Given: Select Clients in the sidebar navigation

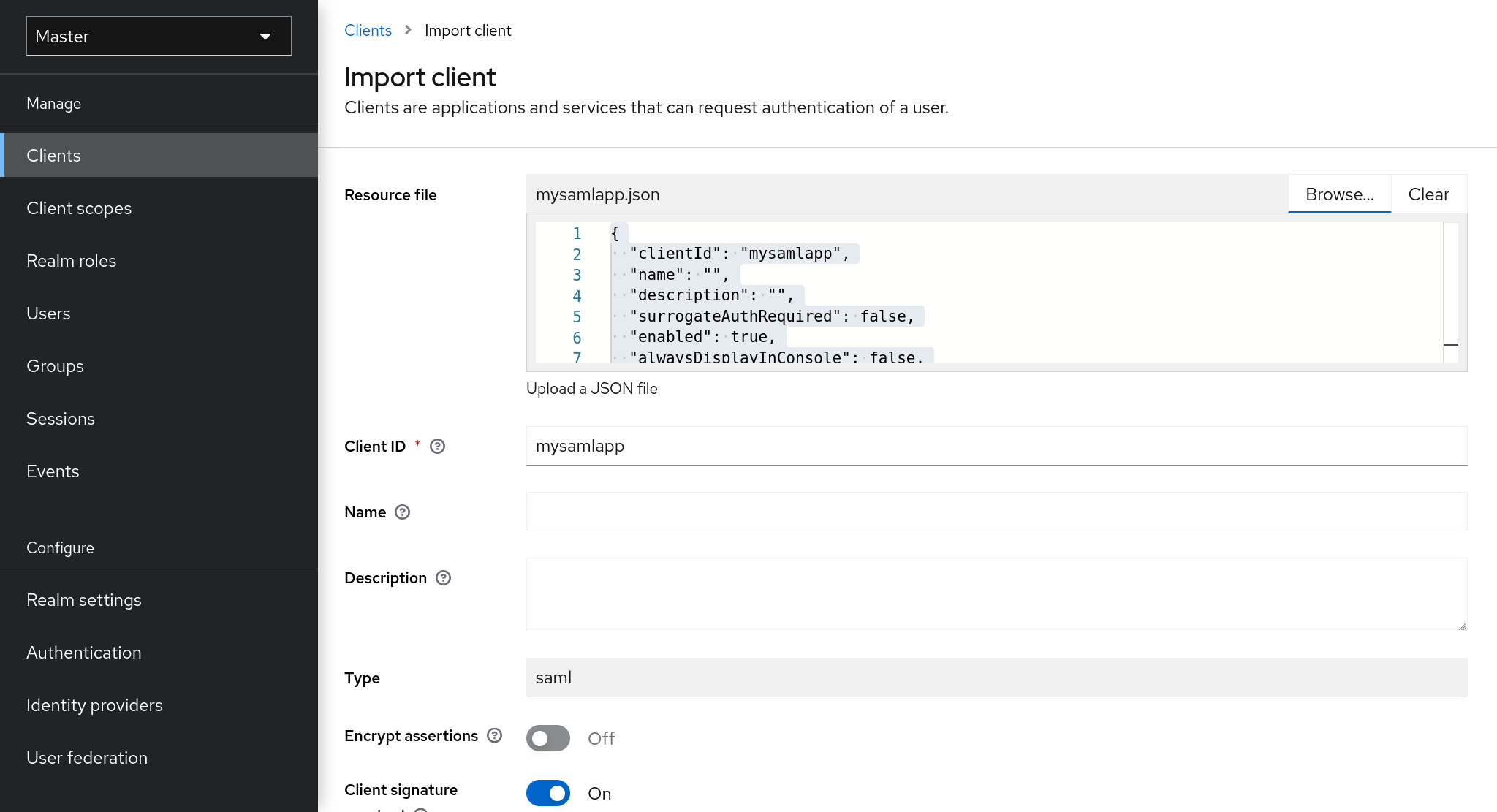Looking at the screenshot, I should coord(53,155).
